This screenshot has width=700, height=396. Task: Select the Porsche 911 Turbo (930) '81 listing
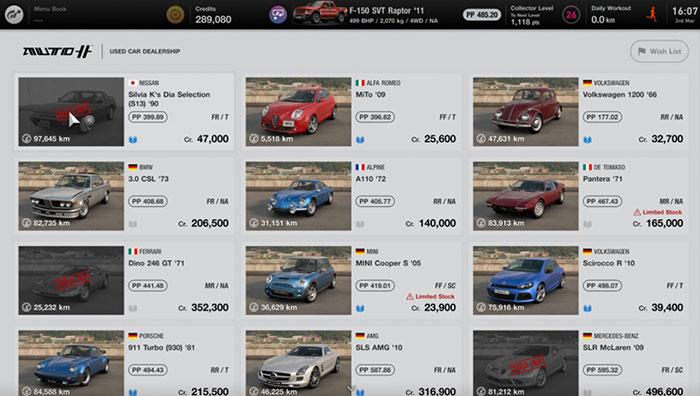coord(124,362)
